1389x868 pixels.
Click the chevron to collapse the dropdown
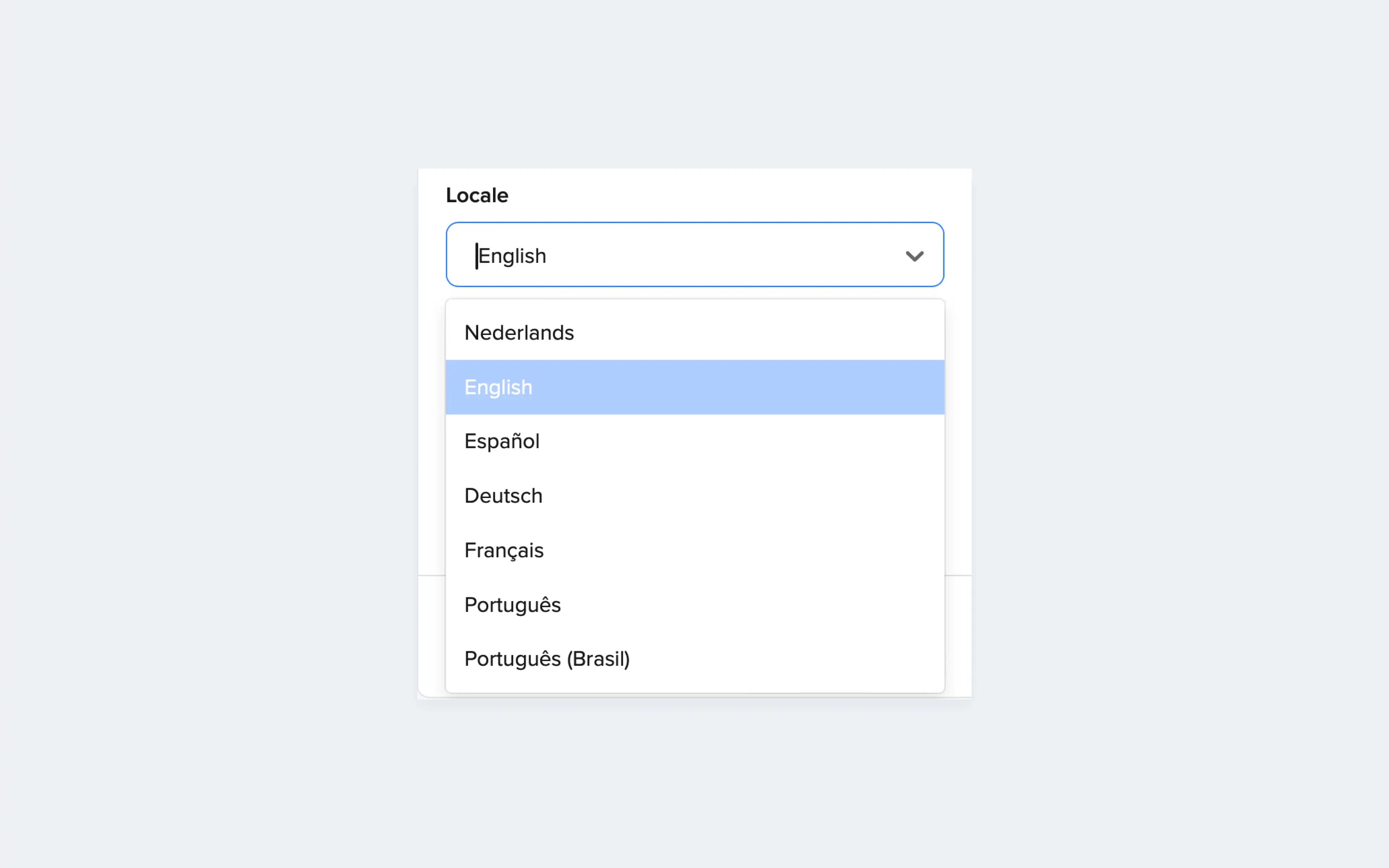pyautogui.click(x=915, y=255)
